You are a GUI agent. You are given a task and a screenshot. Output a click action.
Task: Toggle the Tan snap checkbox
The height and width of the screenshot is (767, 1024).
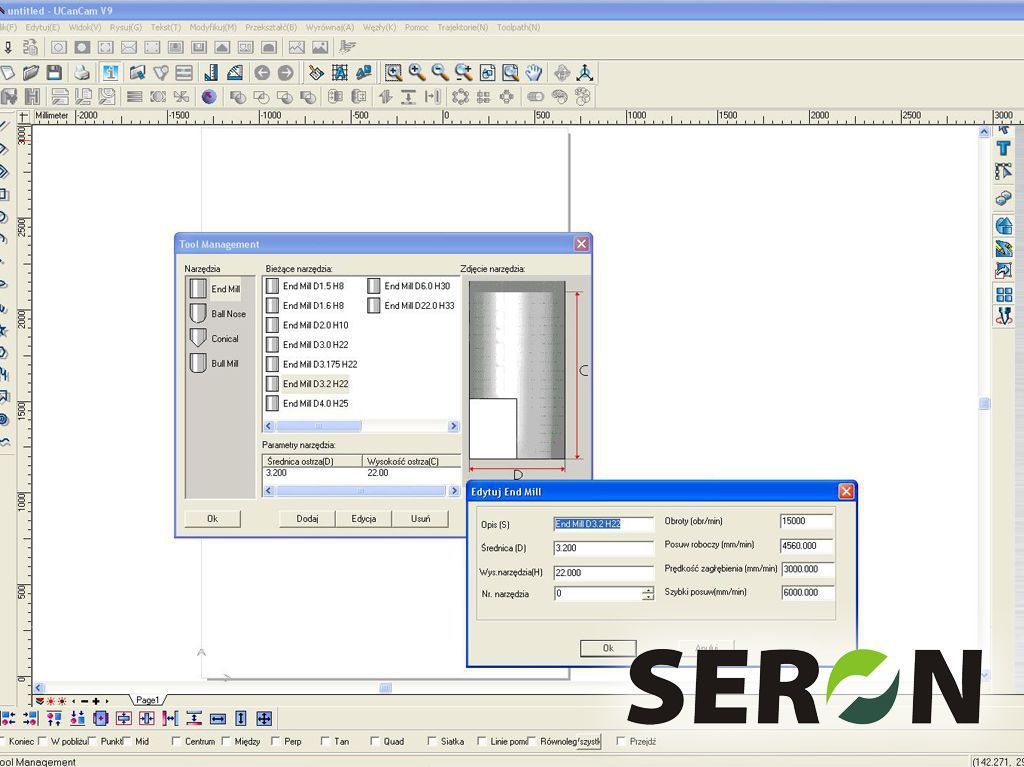tap(323, 741)
